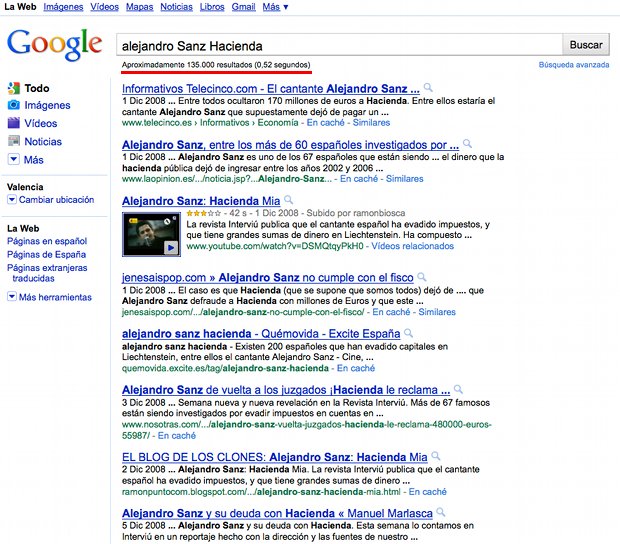This screenshot has width=620, height=544.
Task: Select Todo text in sidebar filter
Action: (x=37, y=88)
